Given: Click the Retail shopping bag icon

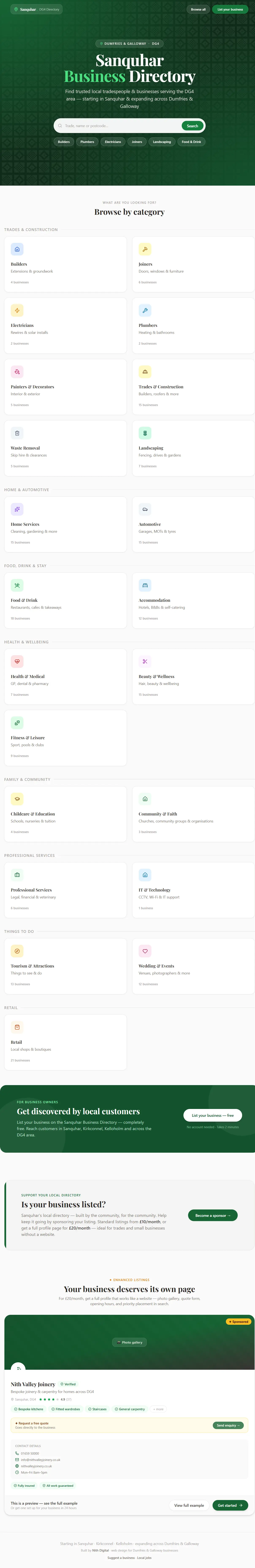Looking at the screenshot, I should pyautogui.click(x=17, y=1027).
